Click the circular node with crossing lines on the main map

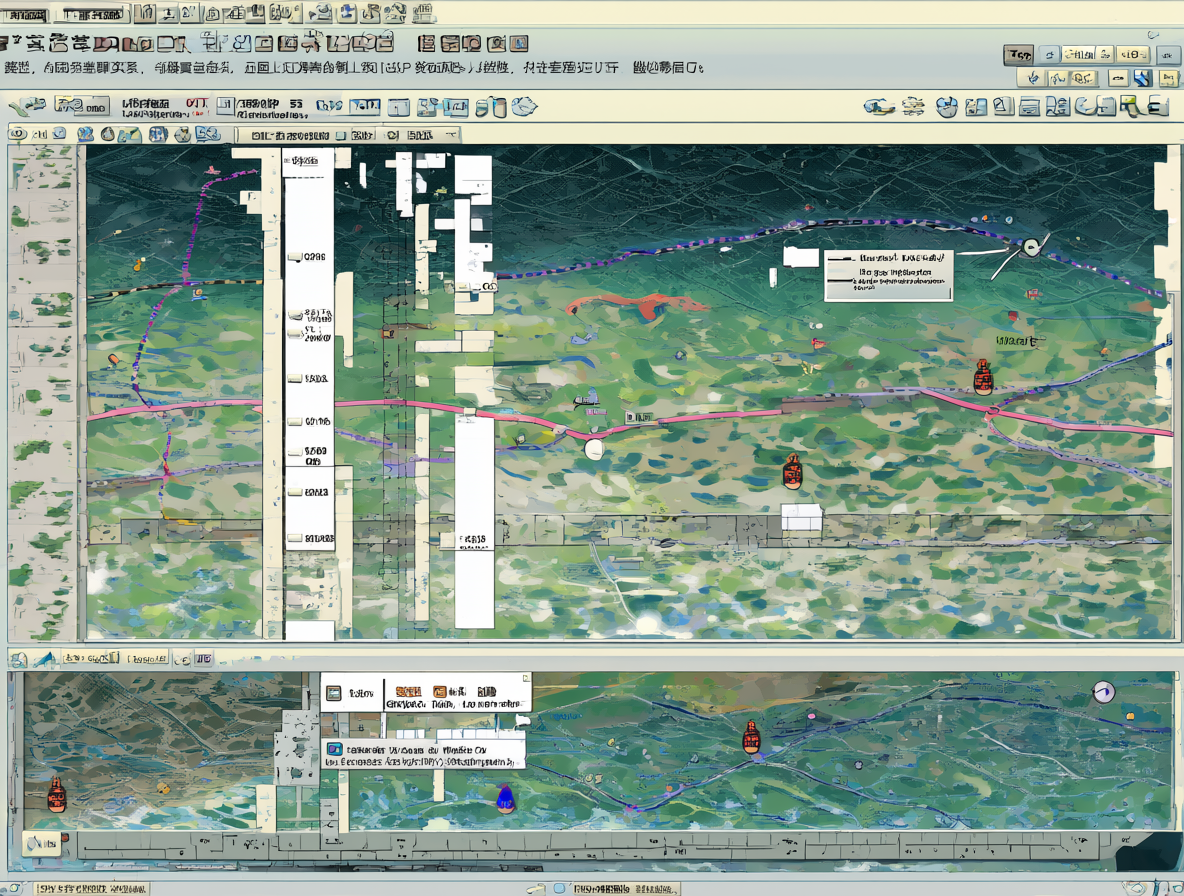click(1031, 246)
